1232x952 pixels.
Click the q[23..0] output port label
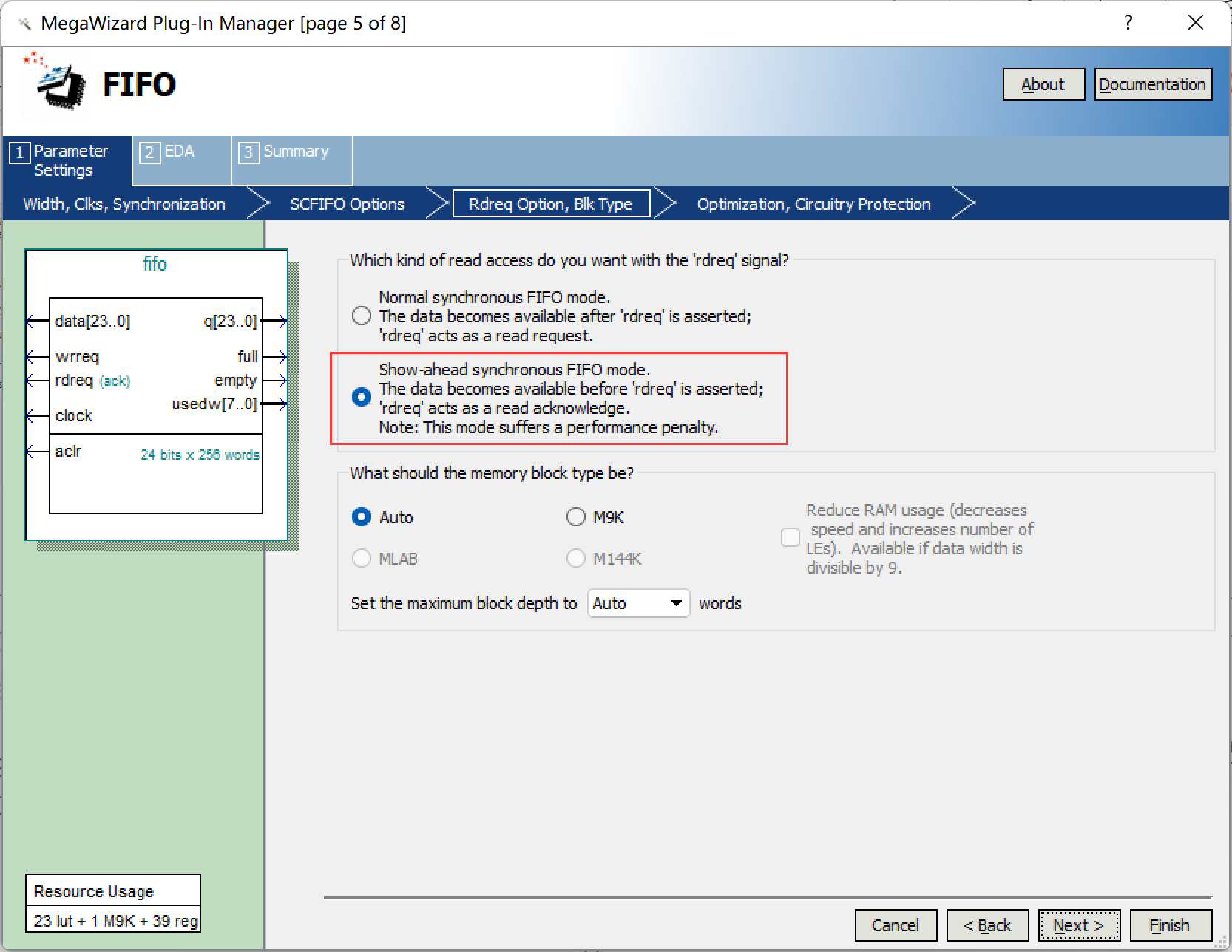click(x=230, y=321)
